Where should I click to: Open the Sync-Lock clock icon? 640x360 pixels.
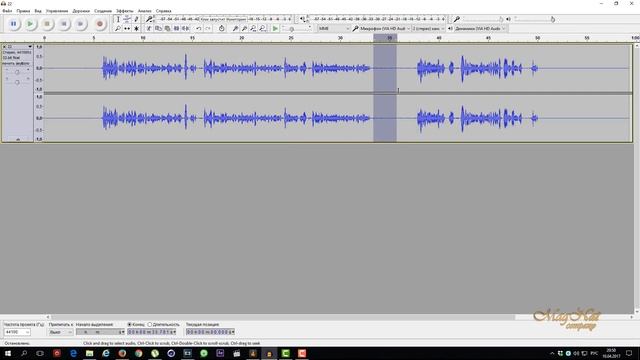point(221,29)
